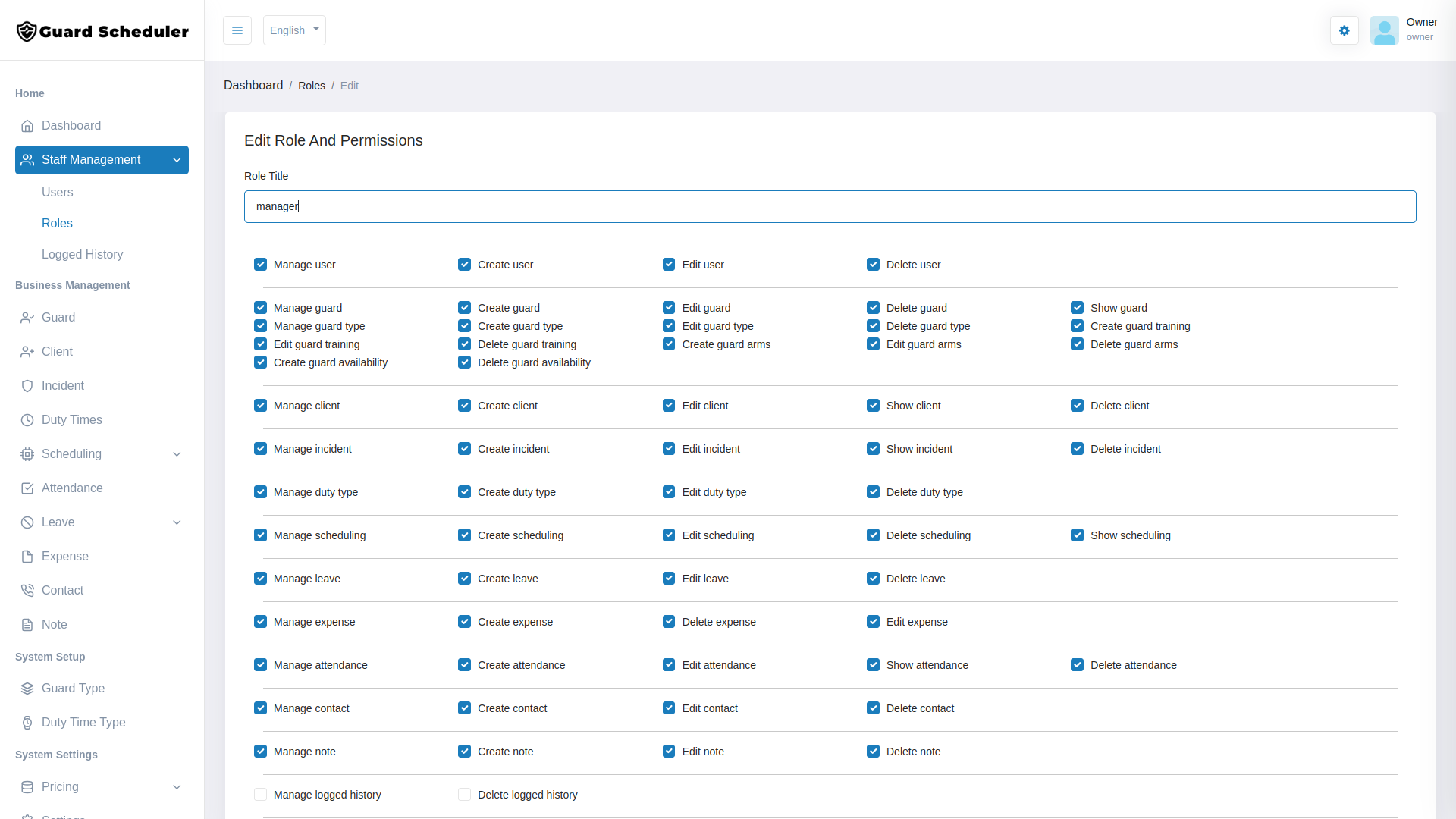Viewport: 1456px width, 819px height.
Task: Click the Incident shield icon
Action: tap(27, 385)
